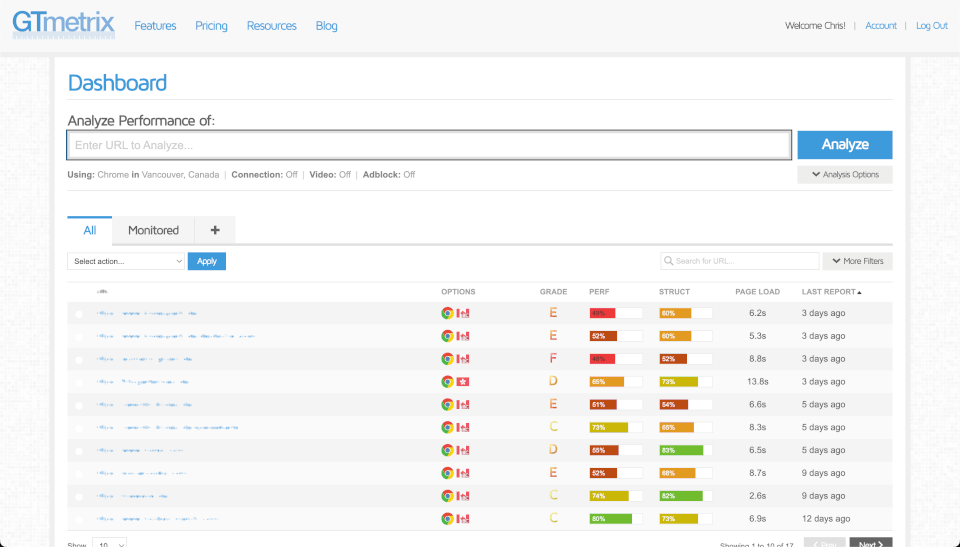The width and height of the screenshot is (960, 547).
Task: Click the Canada flag in the 6.9s row
Action: pos(463,519)
